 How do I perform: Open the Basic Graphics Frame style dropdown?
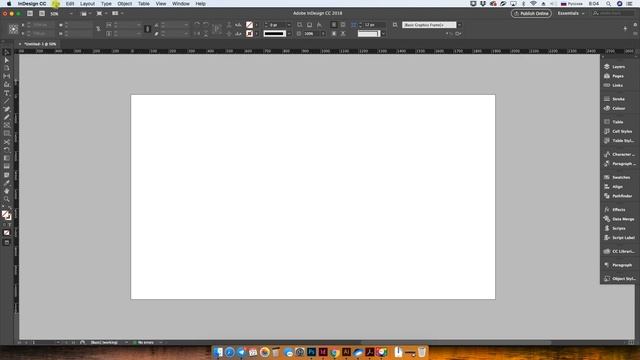coord(459,25)
